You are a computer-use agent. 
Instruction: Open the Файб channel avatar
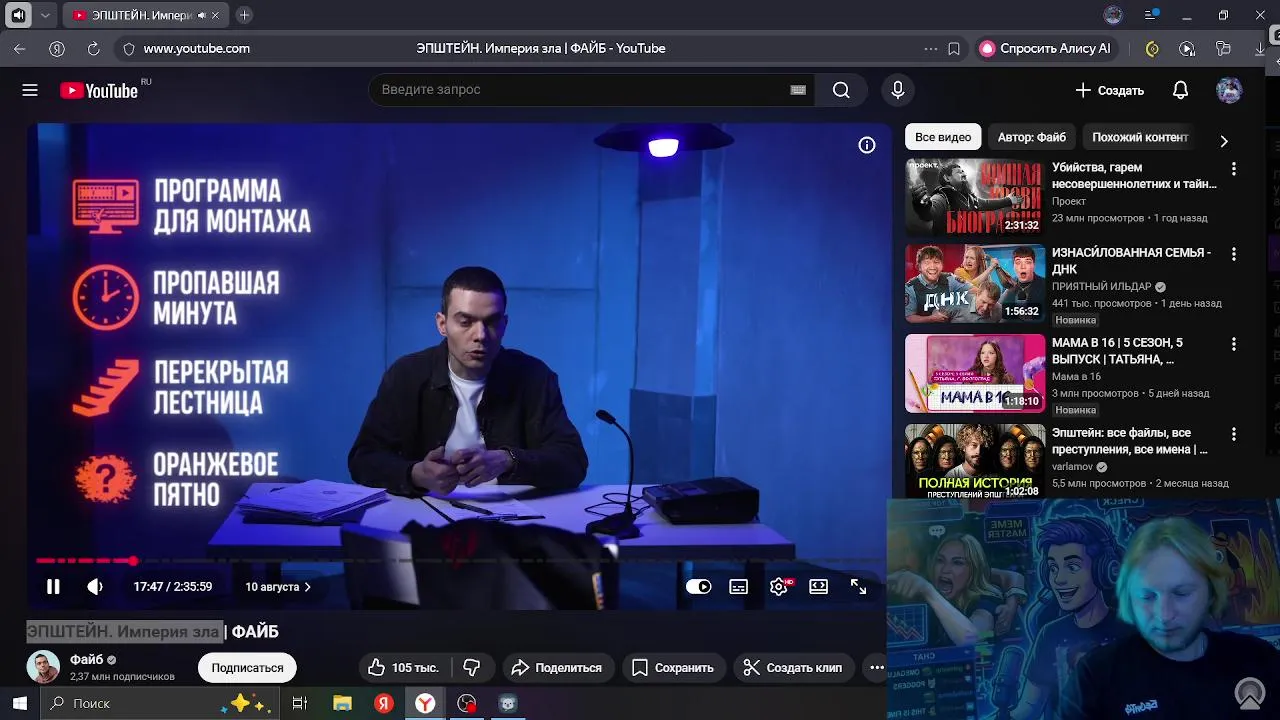tap(43, 667)
